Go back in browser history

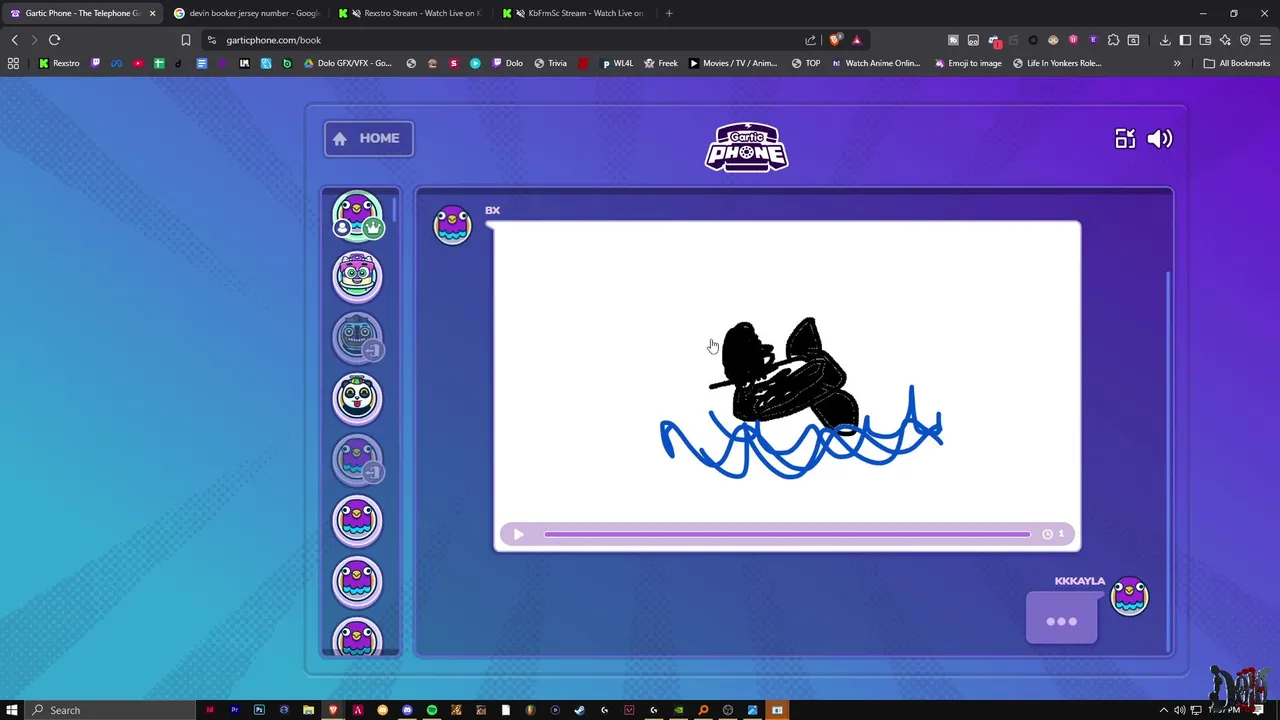(14, 40)
